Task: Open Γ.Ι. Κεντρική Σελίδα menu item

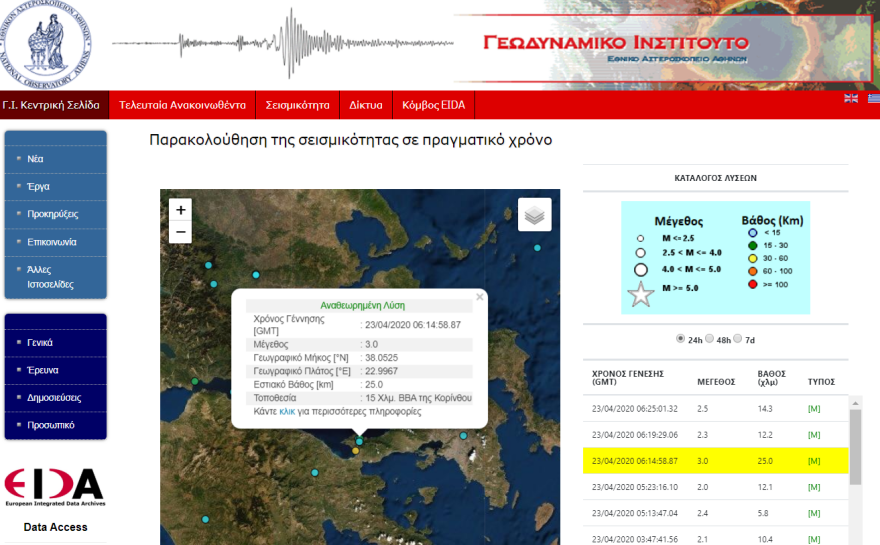Action: 54,105
